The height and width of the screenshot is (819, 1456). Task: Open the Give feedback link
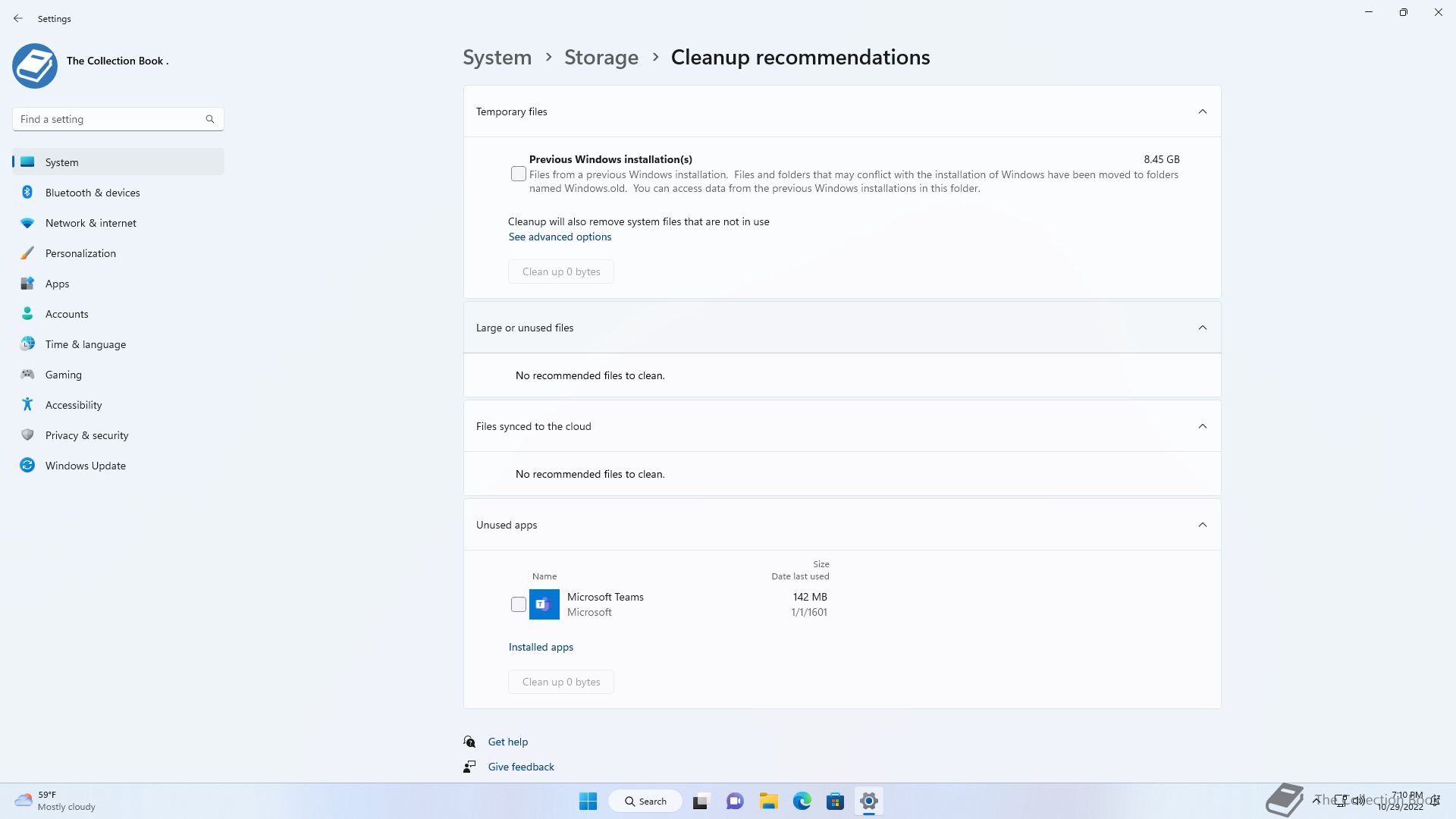(521, 767)
